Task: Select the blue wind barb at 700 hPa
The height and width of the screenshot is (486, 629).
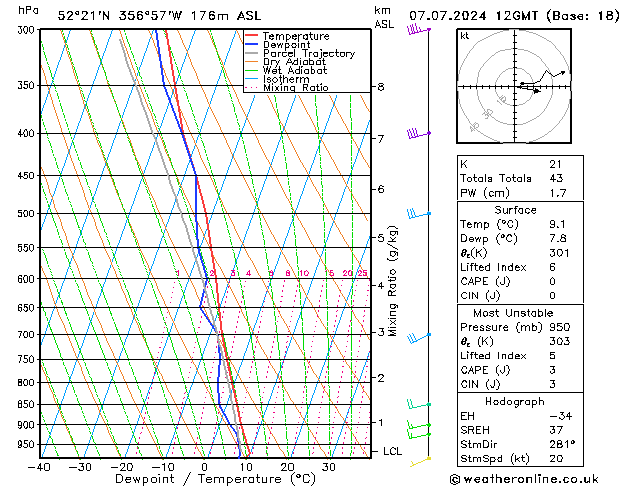Action: pos(421,335)
